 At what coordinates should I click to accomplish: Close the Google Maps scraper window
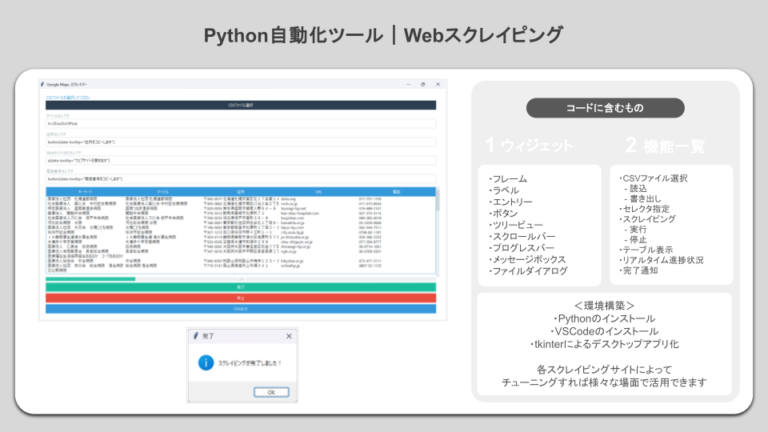(x=438, y=85)
